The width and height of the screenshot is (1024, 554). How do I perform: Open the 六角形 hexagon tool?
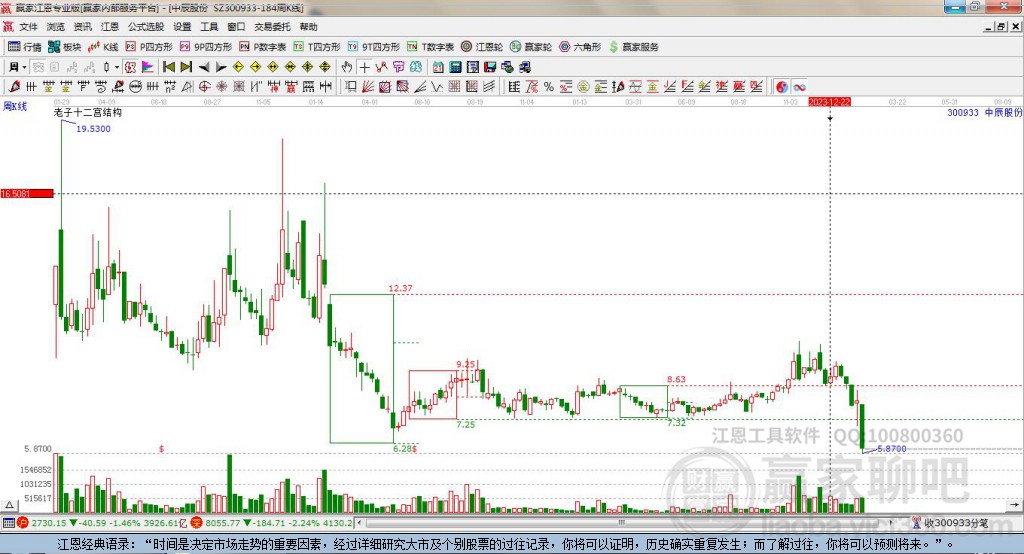pos(580,47)
